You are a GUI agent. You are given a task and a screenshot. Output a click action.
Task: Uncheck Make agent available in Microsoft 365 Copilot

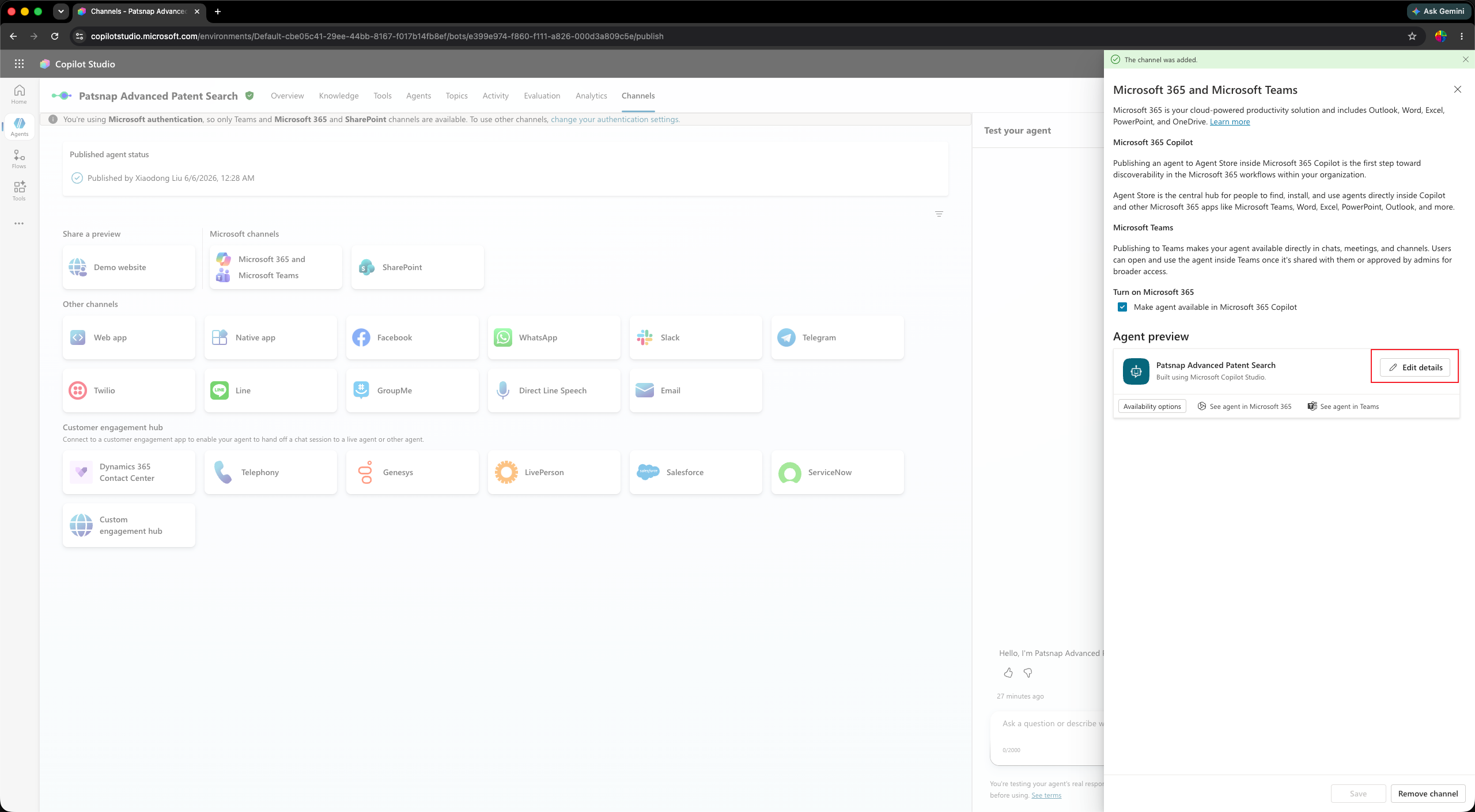[1122, 307]
